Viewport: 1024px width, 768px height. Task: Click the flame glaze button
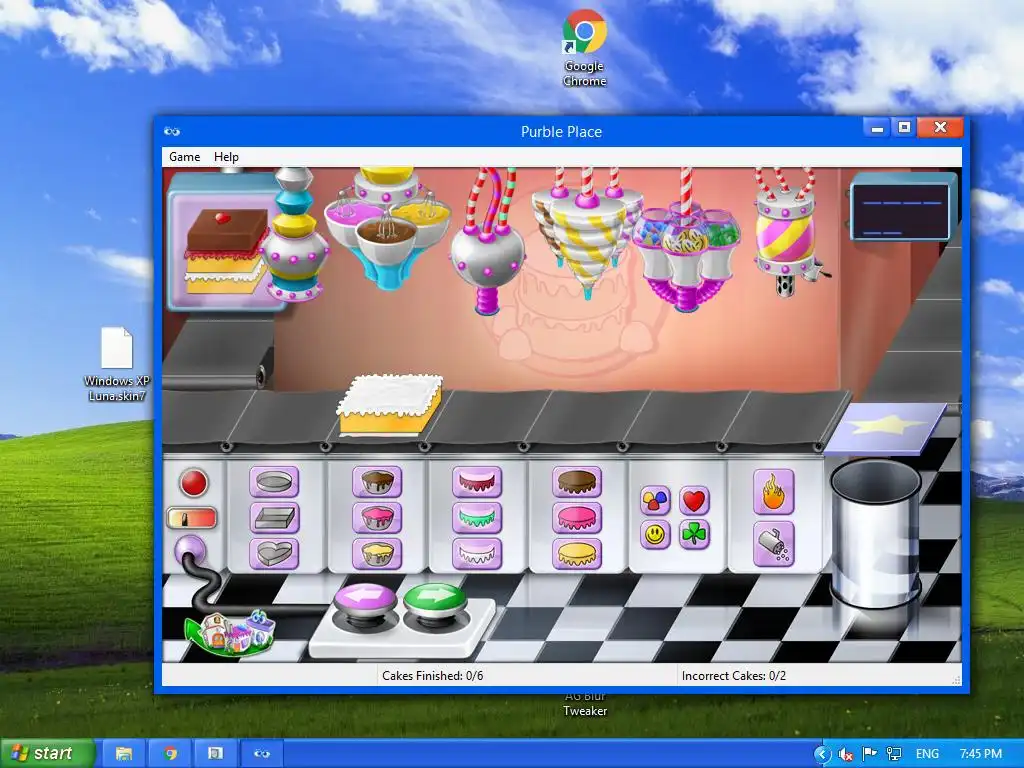(774, 492)
